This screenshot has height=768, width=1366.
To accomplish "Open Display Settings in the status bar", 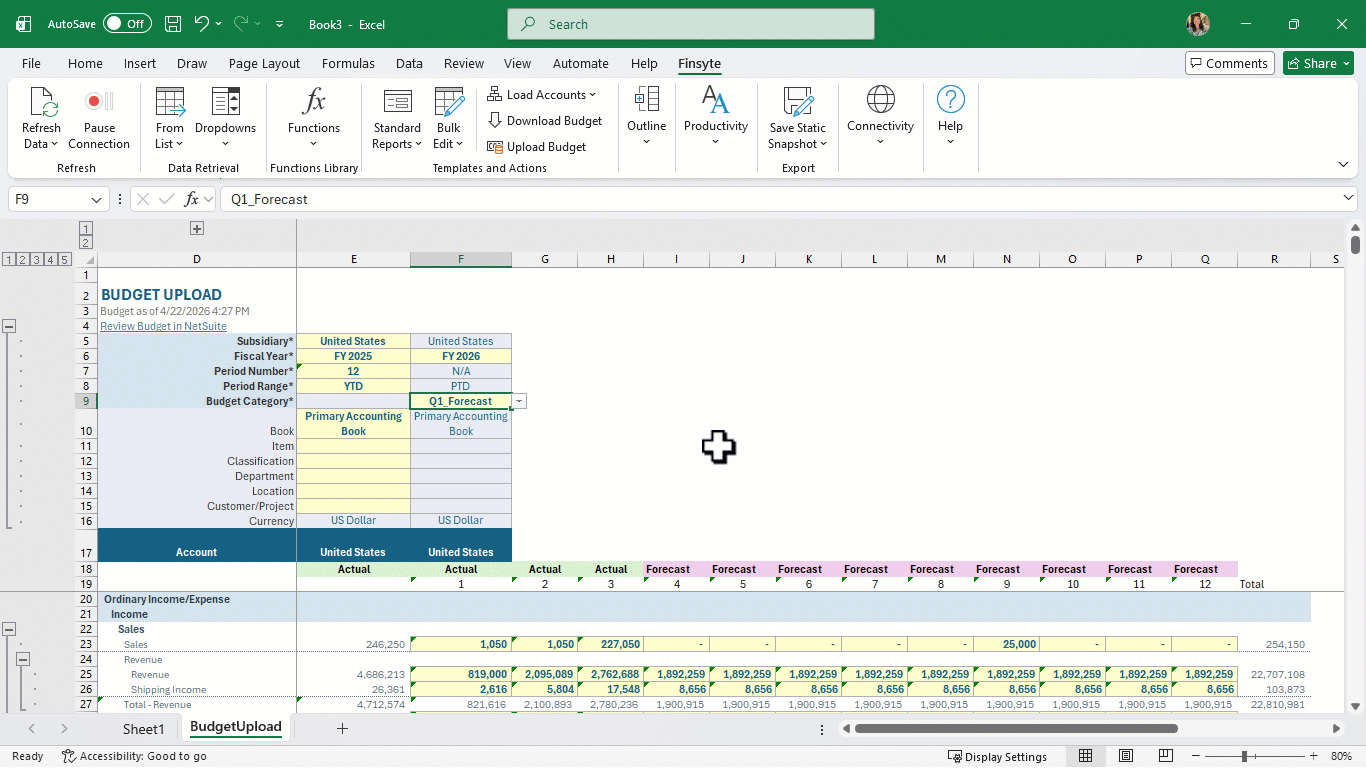I will 997,756.
